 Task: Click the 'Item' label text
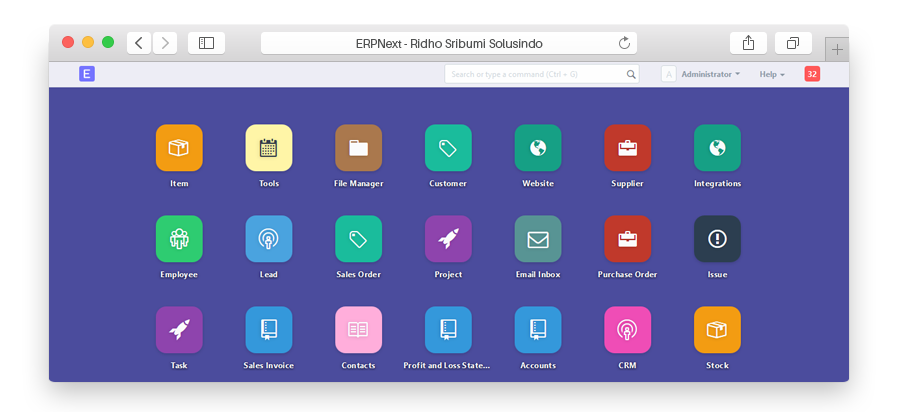[179, 184]
